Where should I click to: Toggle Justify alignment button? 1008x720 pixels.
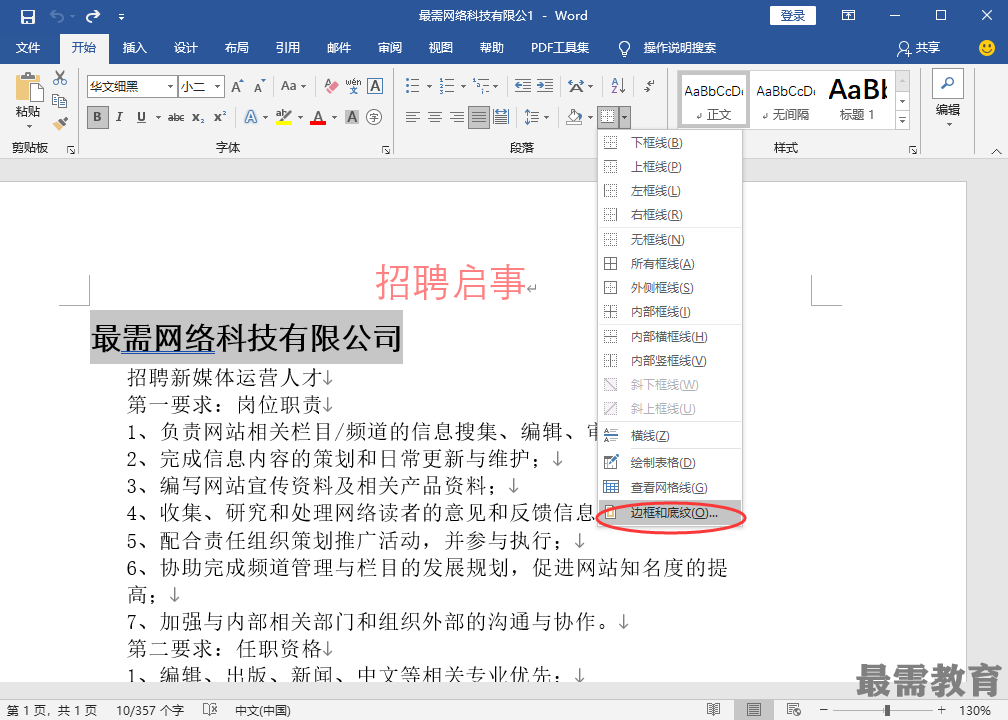click(479, 117)
